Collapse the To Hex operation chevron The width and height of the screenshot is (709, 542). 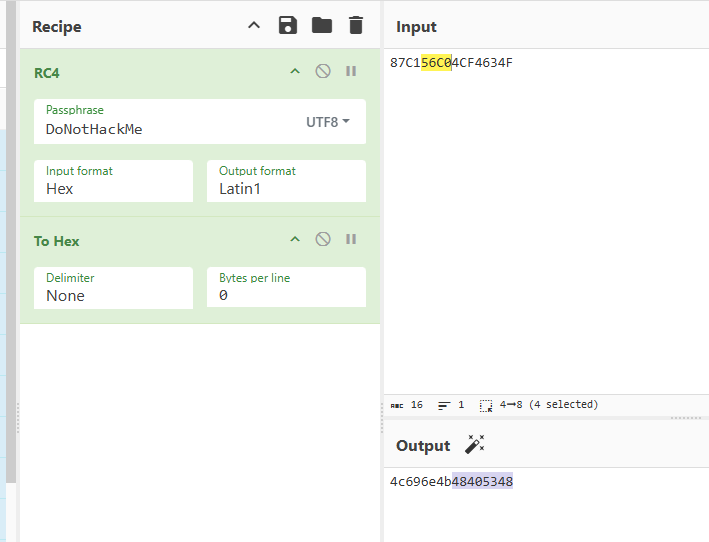coord(295,240)
